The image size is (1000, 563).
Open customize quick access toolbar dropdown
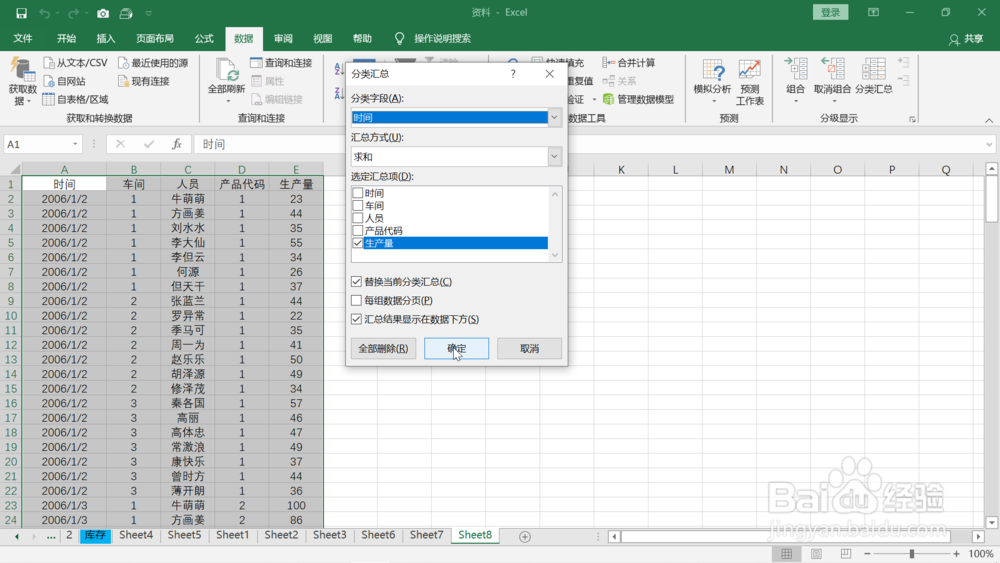click(x=149, y=13)
